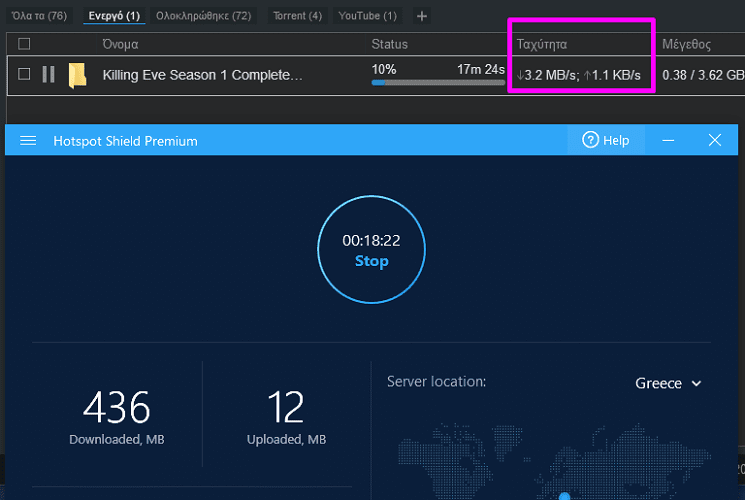This screenshot has width=745, height=500.
Task: Click the 436 Downloaded, MB statistic
Action: pos(117,417)
